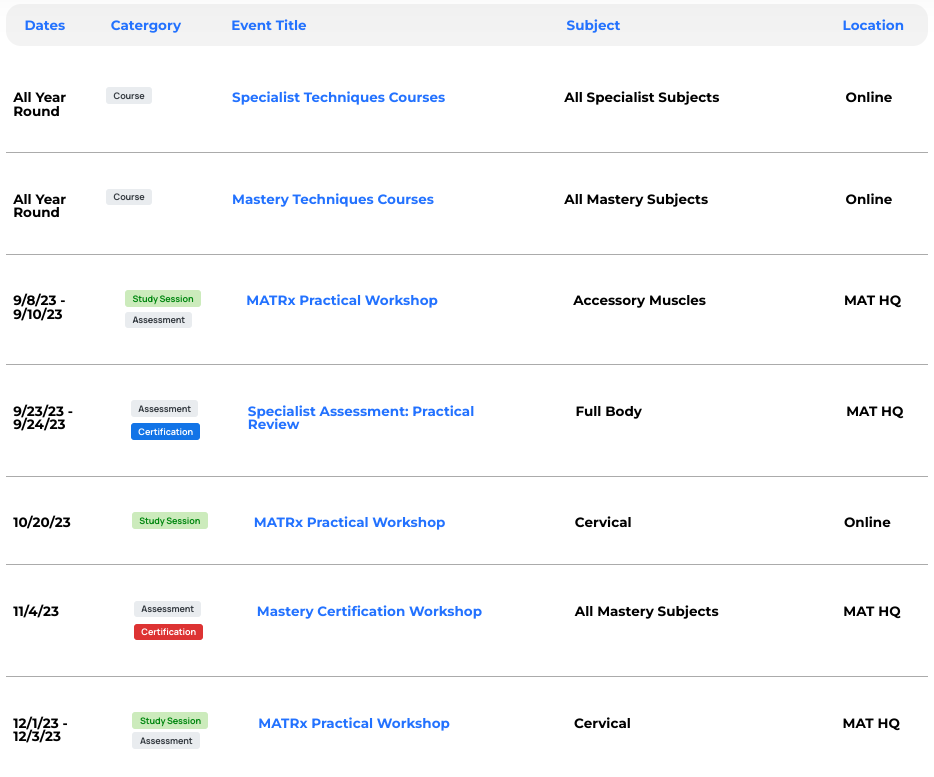Click the Location column header
Screen dimensions: 934x777
(873, 25)
